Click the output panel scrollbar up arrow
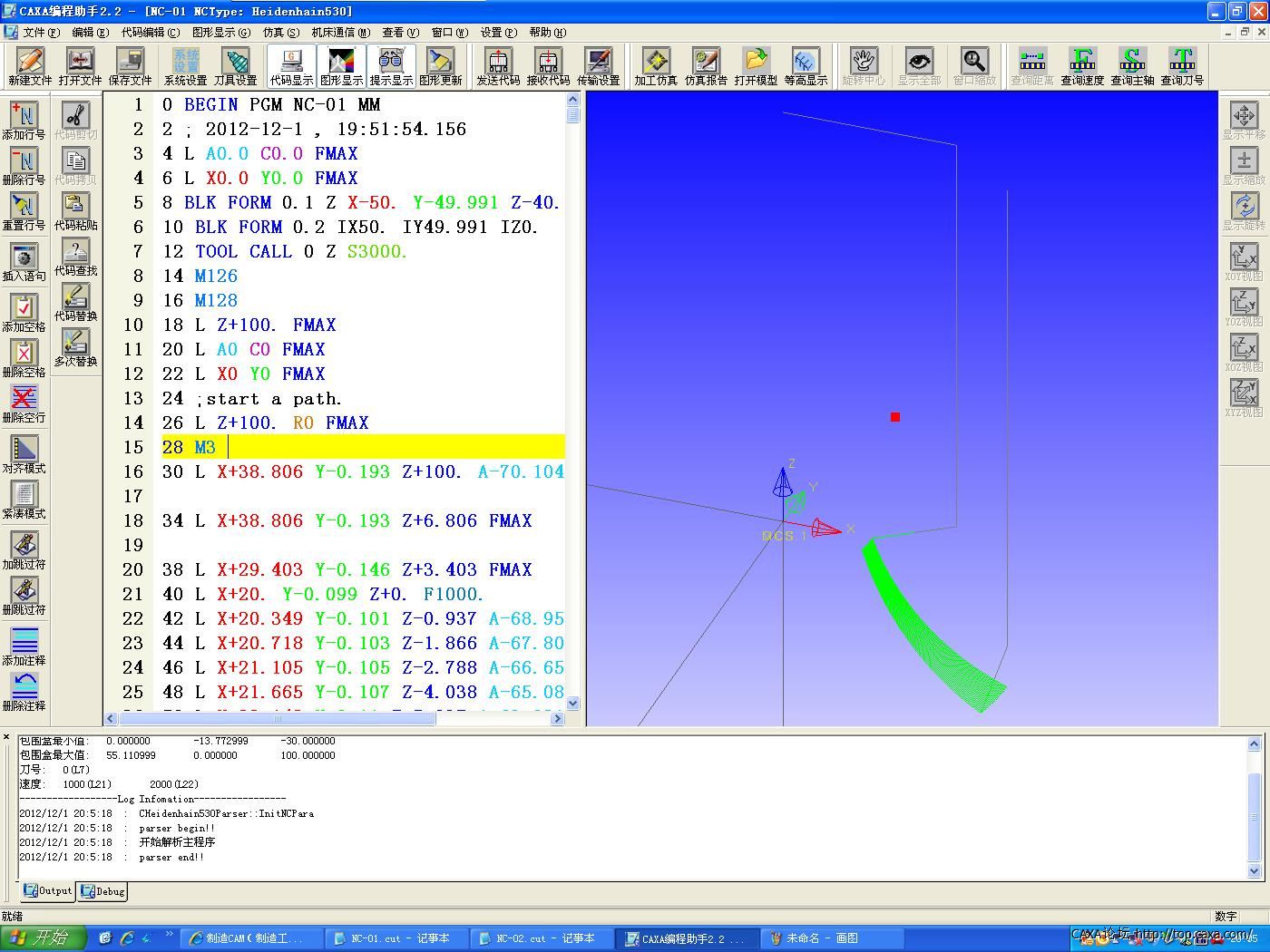 pos(1255,743)
